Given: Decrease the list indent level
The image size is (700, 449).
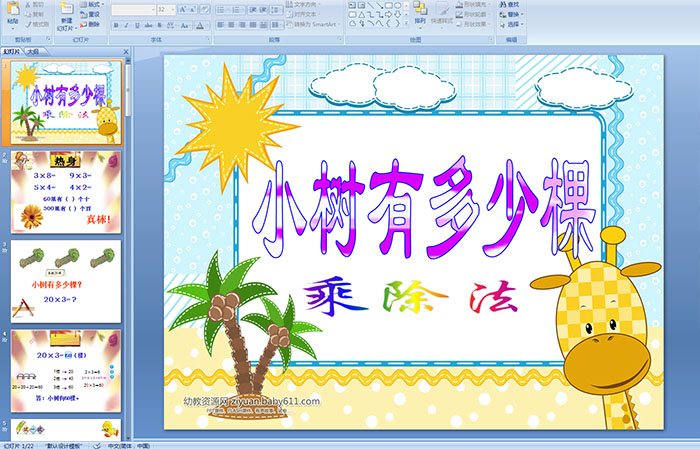Looking at the screenshot, I should click(253, 10).
